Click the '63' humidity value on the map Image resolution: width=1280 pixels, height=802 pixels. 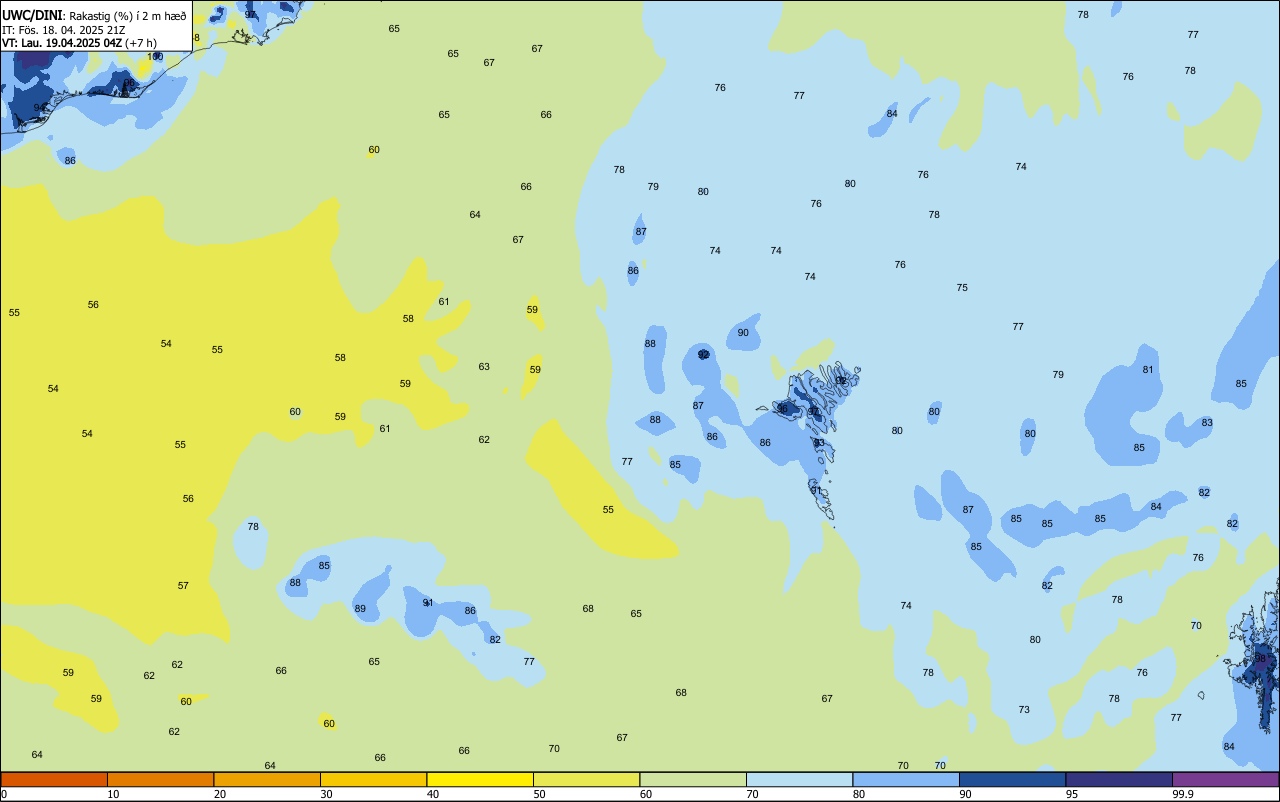(484, 367)
